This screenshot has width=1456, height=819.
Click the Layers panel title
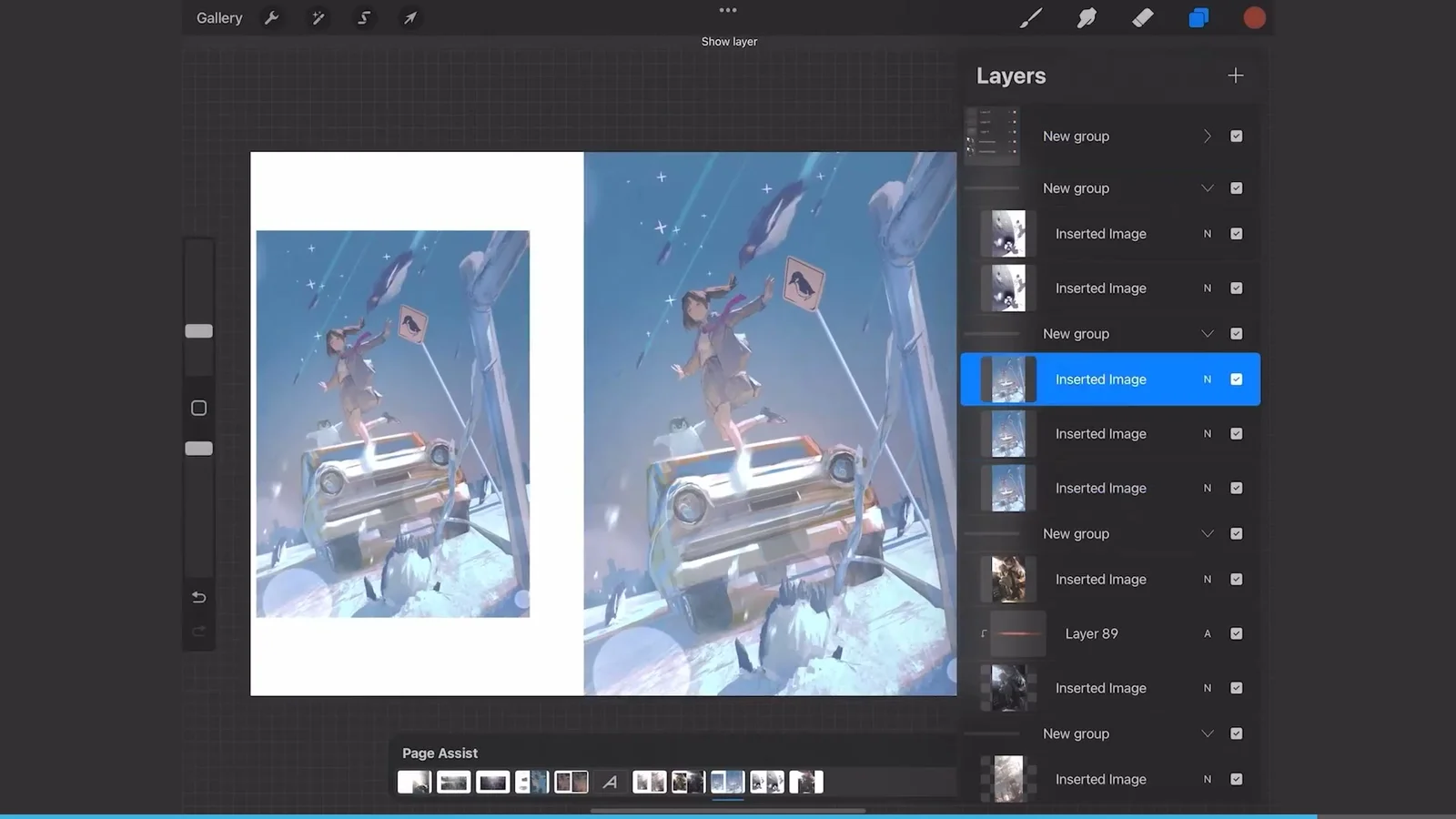click(x=1011, y=76)
